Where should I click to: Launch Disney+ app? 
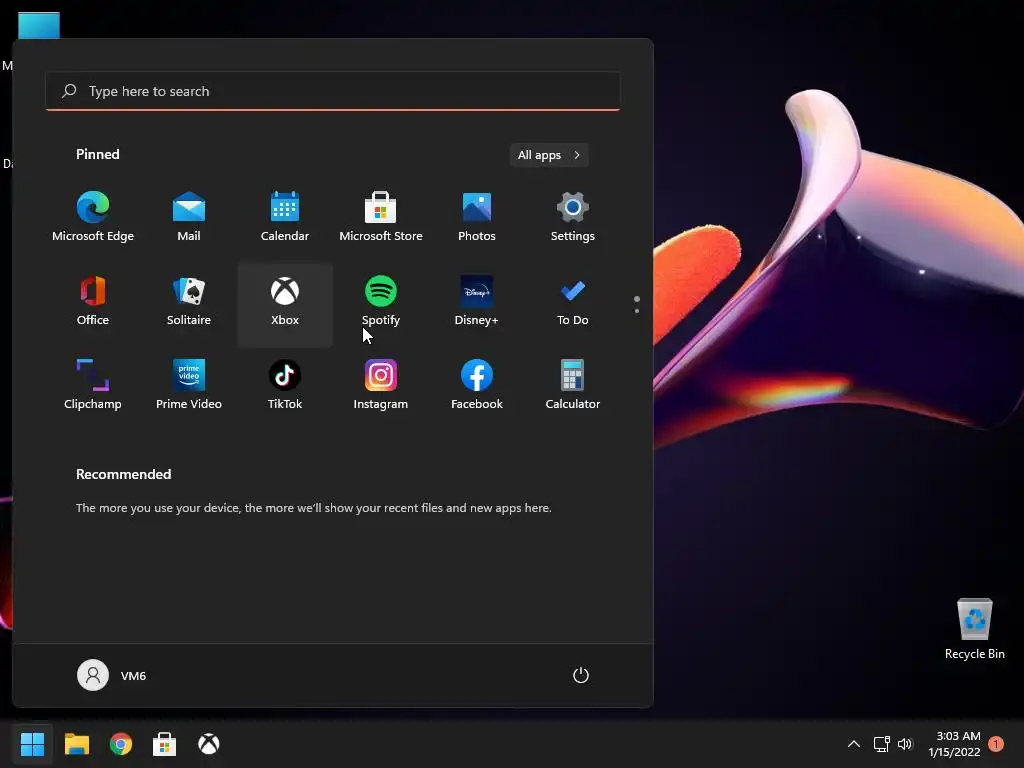pyautogui.click(x=477, y=301)
